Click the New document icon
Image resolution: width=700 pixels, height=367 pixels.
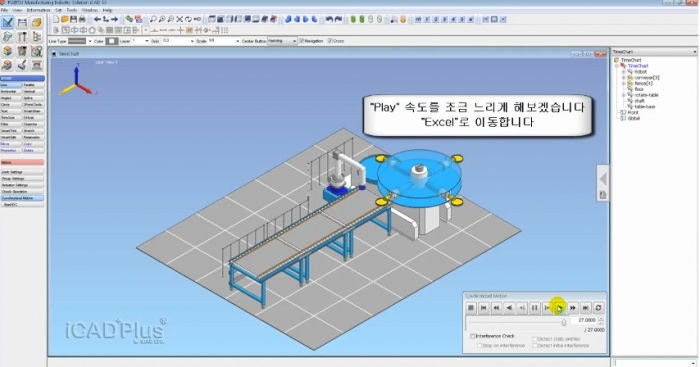pos(56,19)
